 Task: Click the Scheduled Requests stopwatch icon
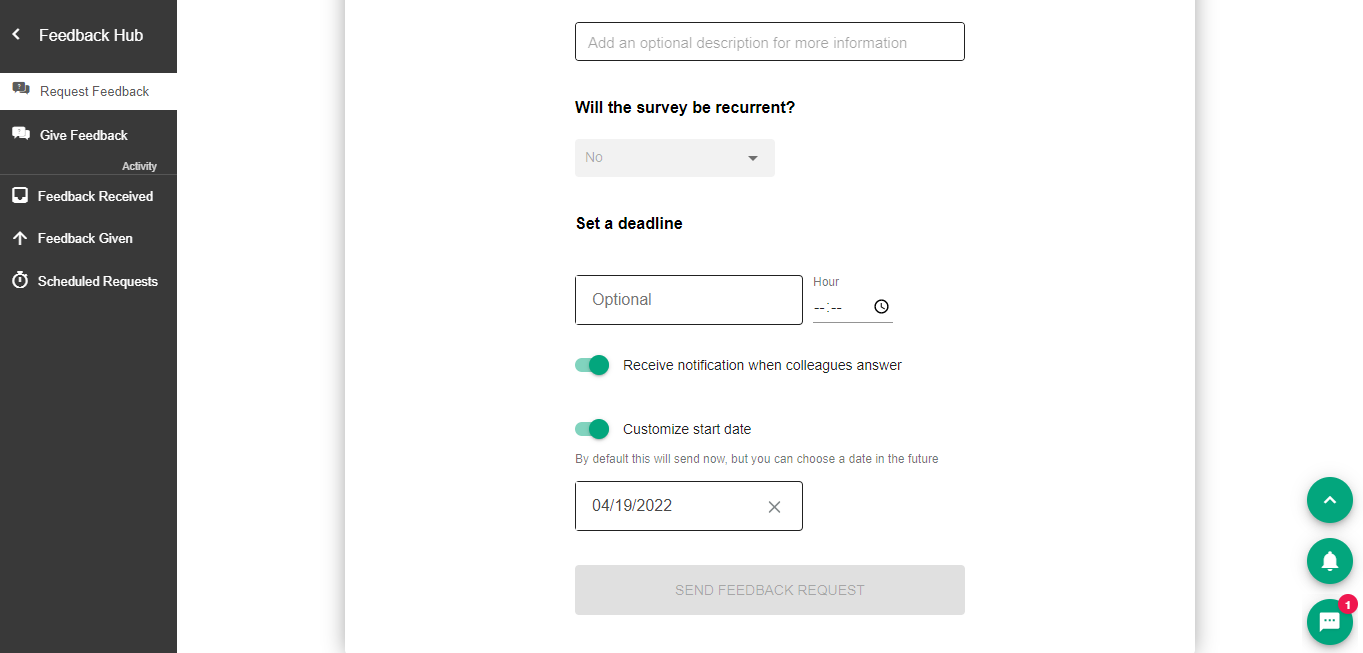point(19,280)
